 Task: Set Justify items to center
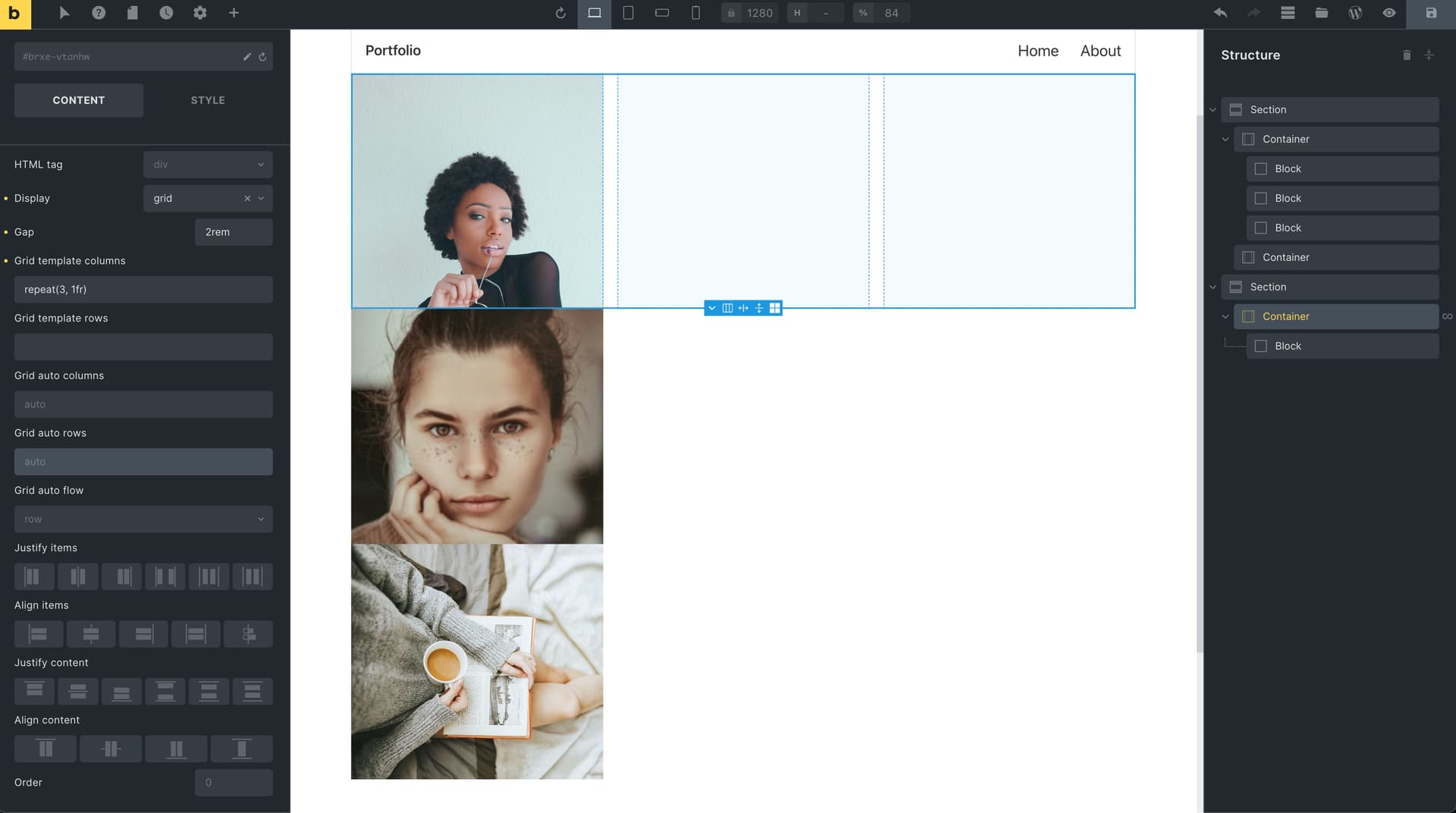pyautogui.click(x=78, y=577)
